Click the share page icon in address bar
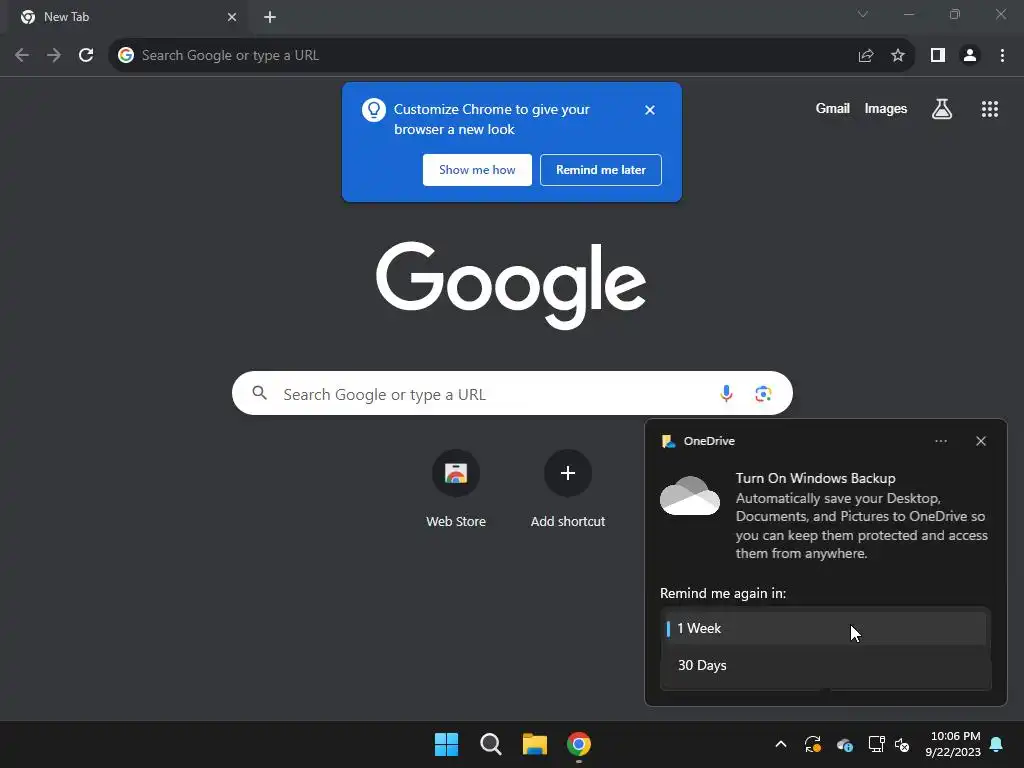This screenshot has height=768, width=1024. [x=865, y=56]
